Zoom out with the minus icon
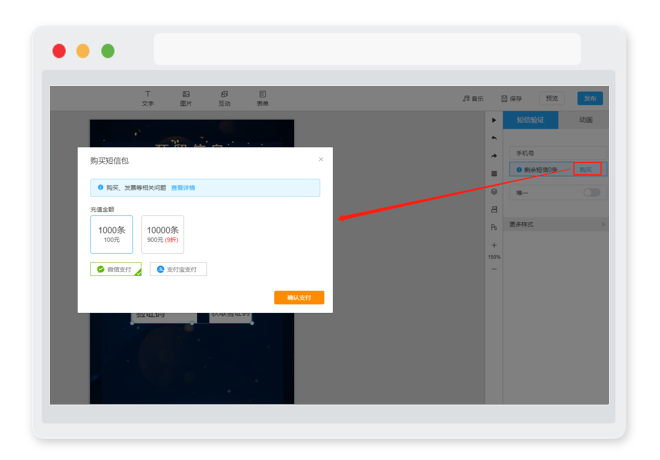The image size is (660, 460). (494, 269)
